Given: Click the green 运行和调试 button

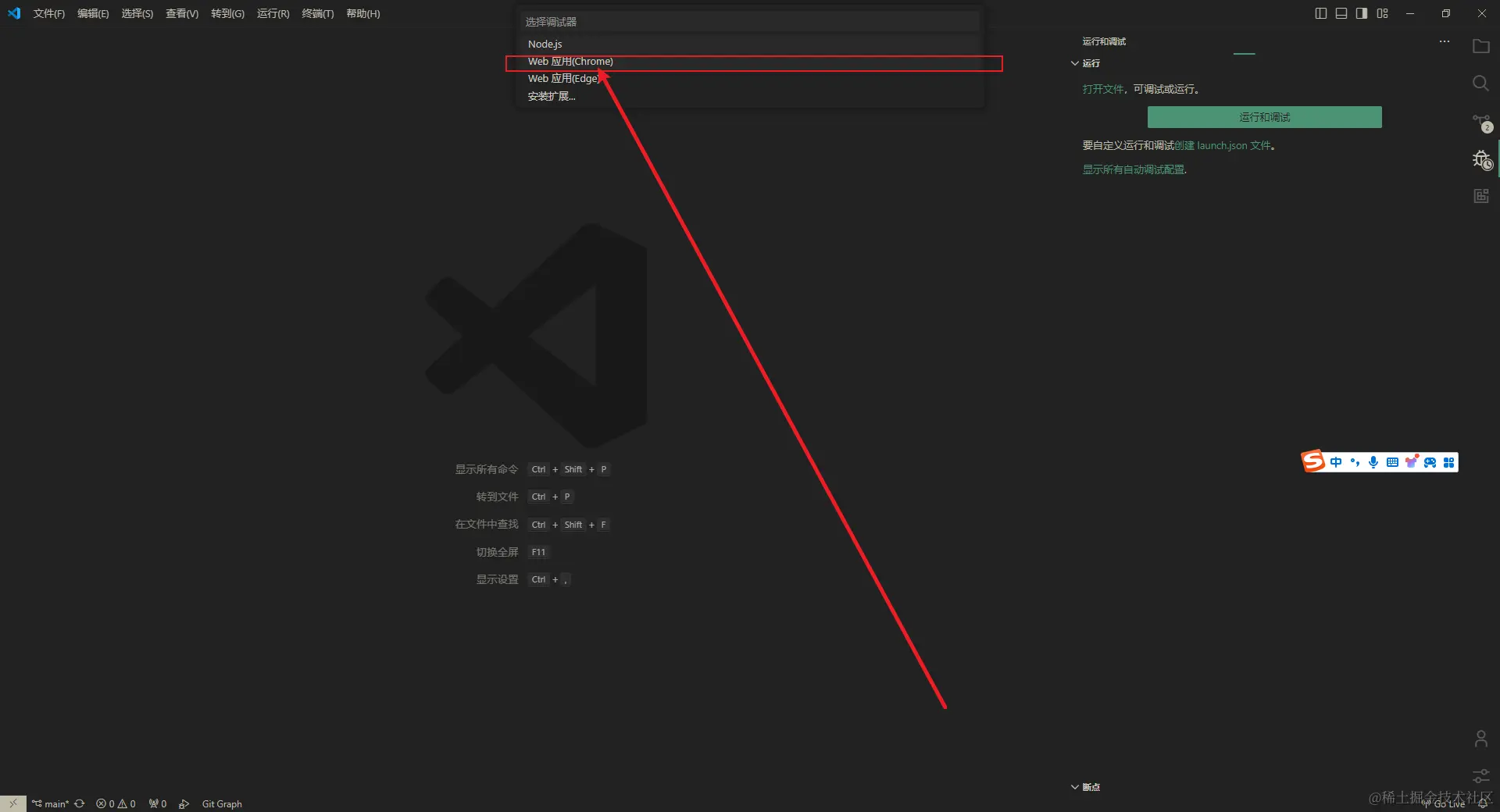Looking at the screenshot, I should [1264, 117].
